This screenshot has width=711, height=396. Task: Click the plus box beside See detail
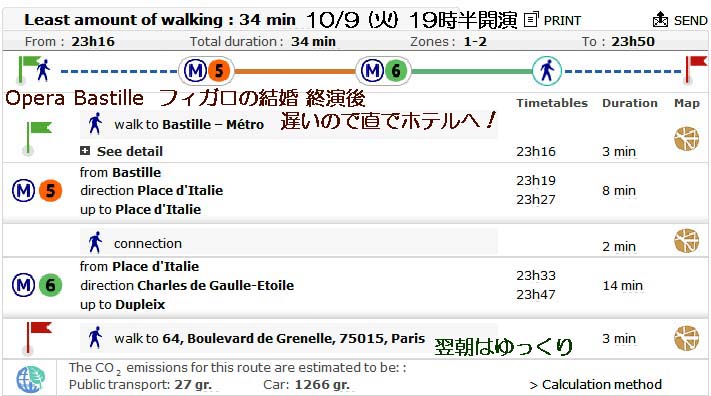pos(85,151)
